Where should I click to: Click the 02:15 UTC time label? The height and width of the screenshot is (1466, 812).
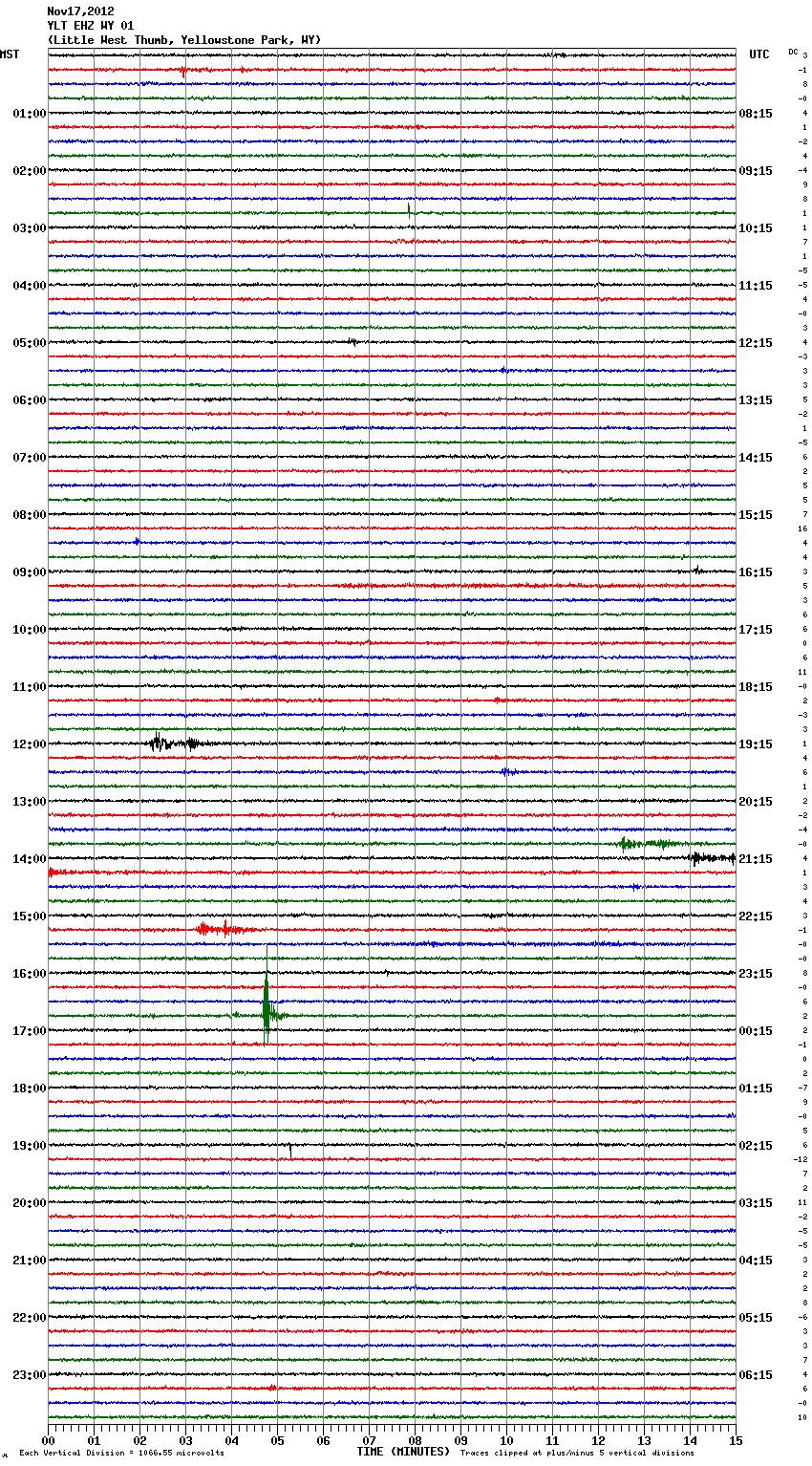(x=756, y=1146)
